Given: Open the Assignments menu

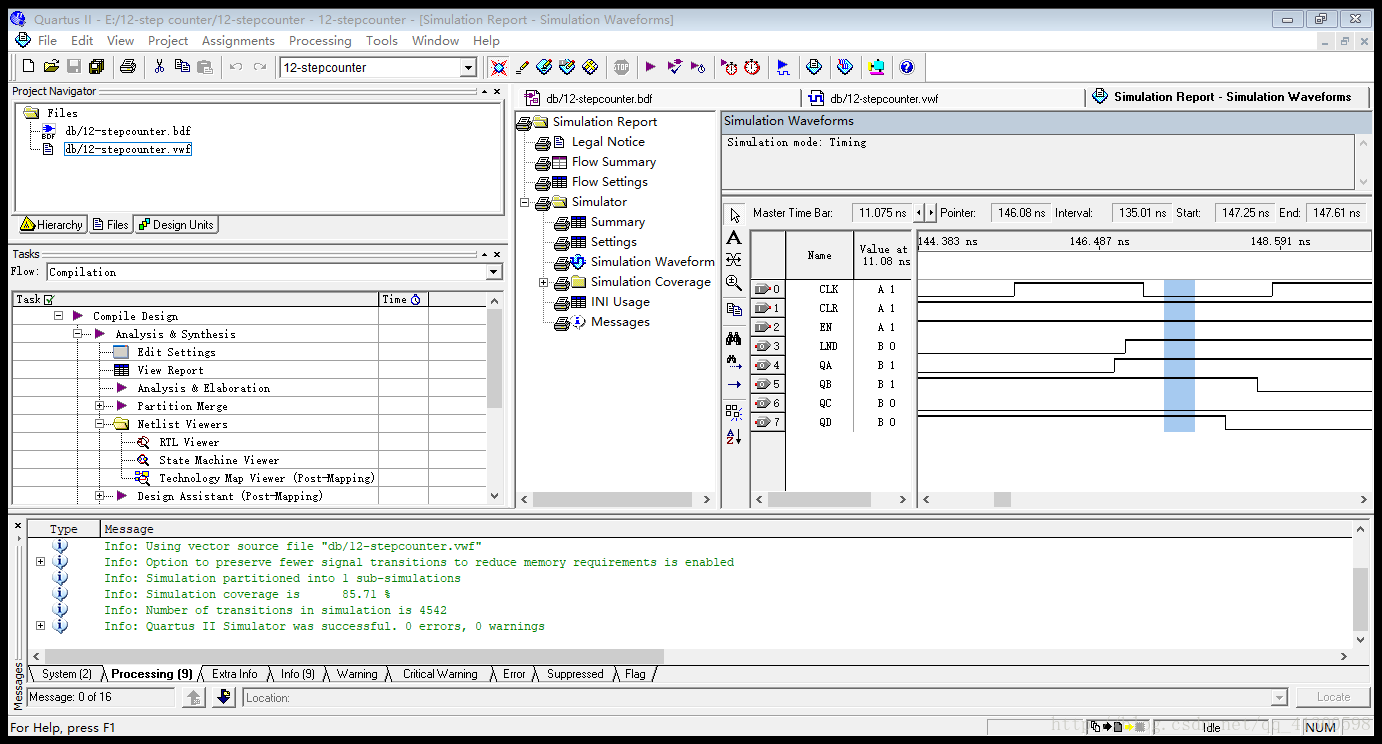Looking at the screenshot, I should coord(238,41).
